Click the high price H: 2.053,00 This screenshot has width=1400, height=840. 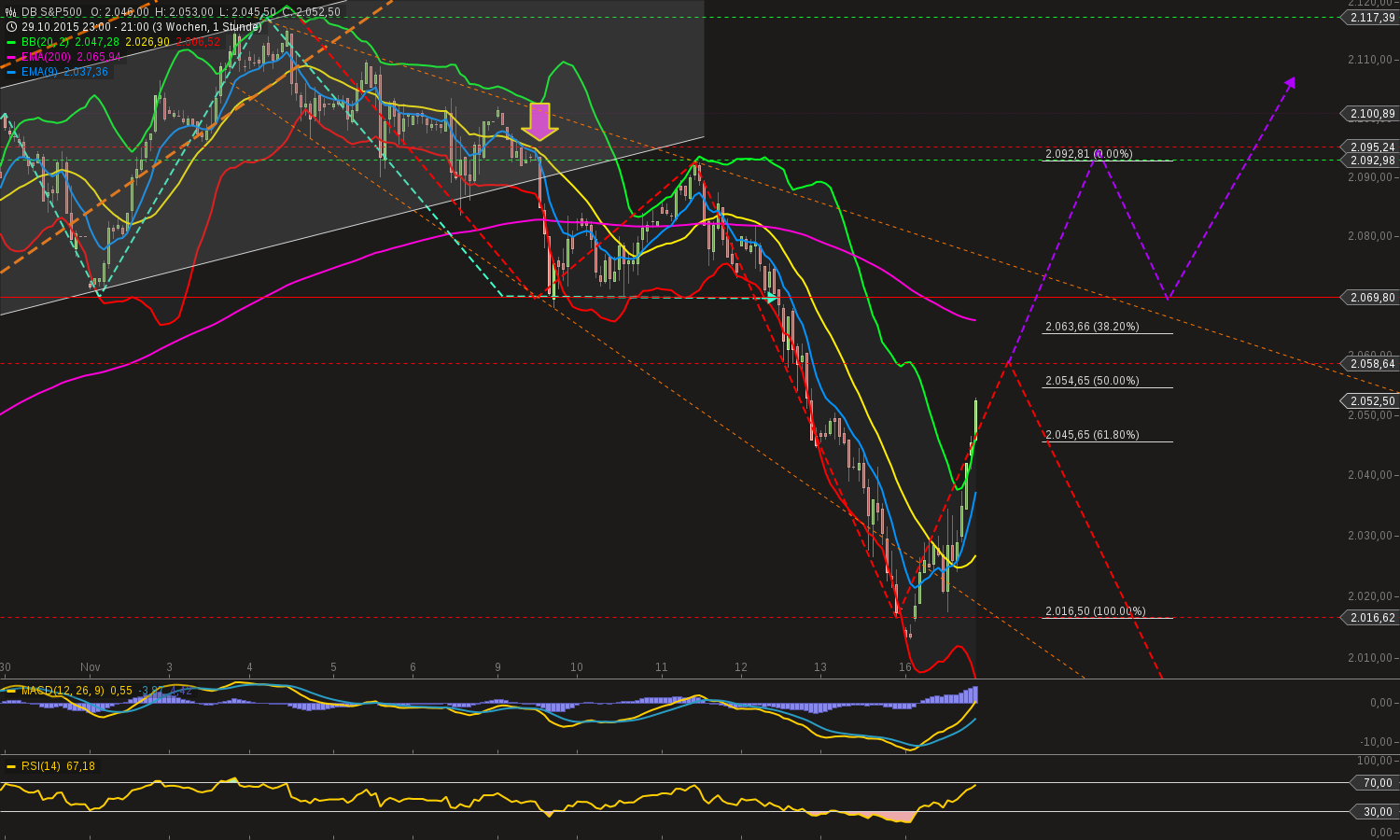[x=184, y=12]
